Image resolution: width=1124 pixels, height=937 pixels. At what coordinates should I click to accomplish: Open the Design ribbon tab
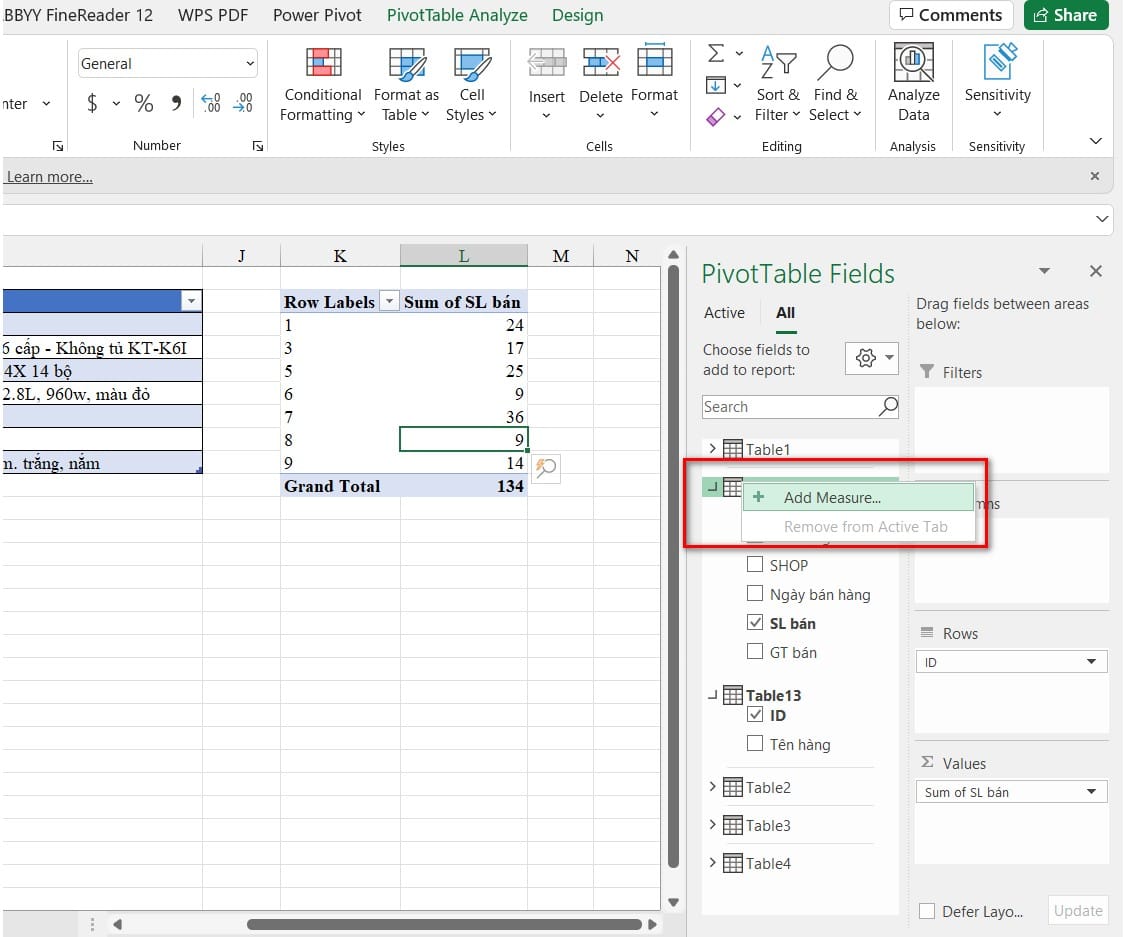coord(577,15)
